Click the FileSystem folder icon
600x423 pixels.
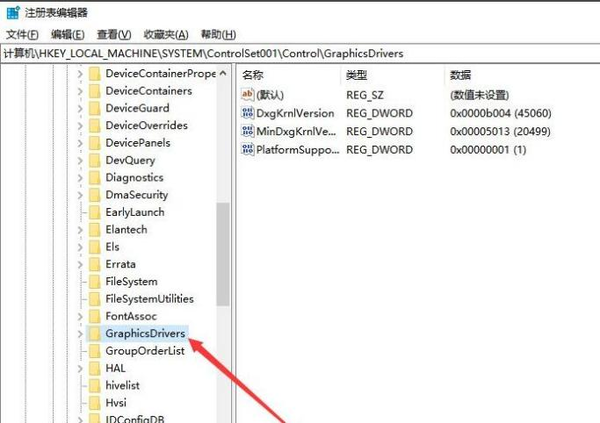[95, 282]
